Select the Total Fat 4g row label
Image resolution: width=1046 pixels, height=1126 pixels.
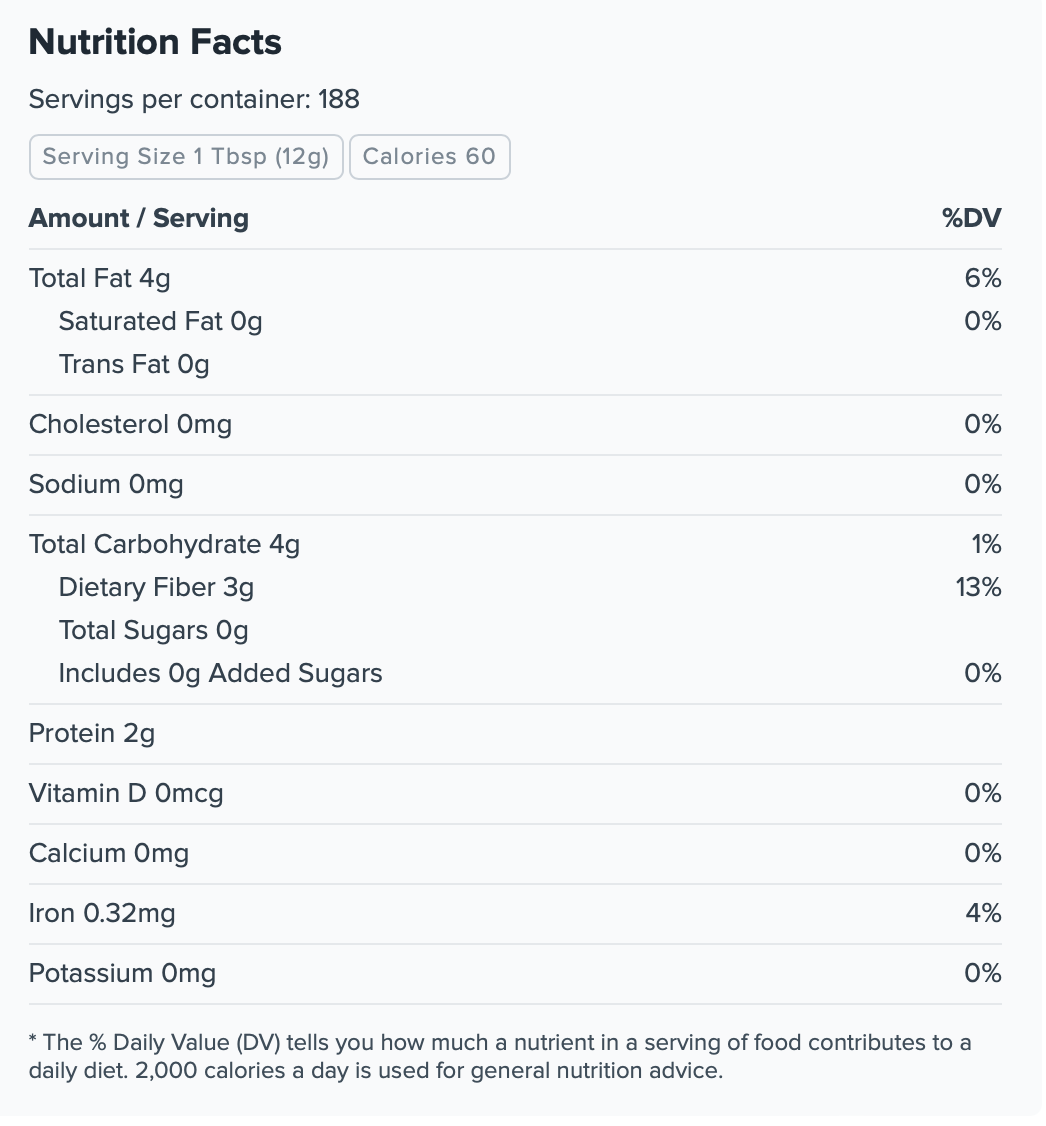pyautogui.click(x=100, y=279)
